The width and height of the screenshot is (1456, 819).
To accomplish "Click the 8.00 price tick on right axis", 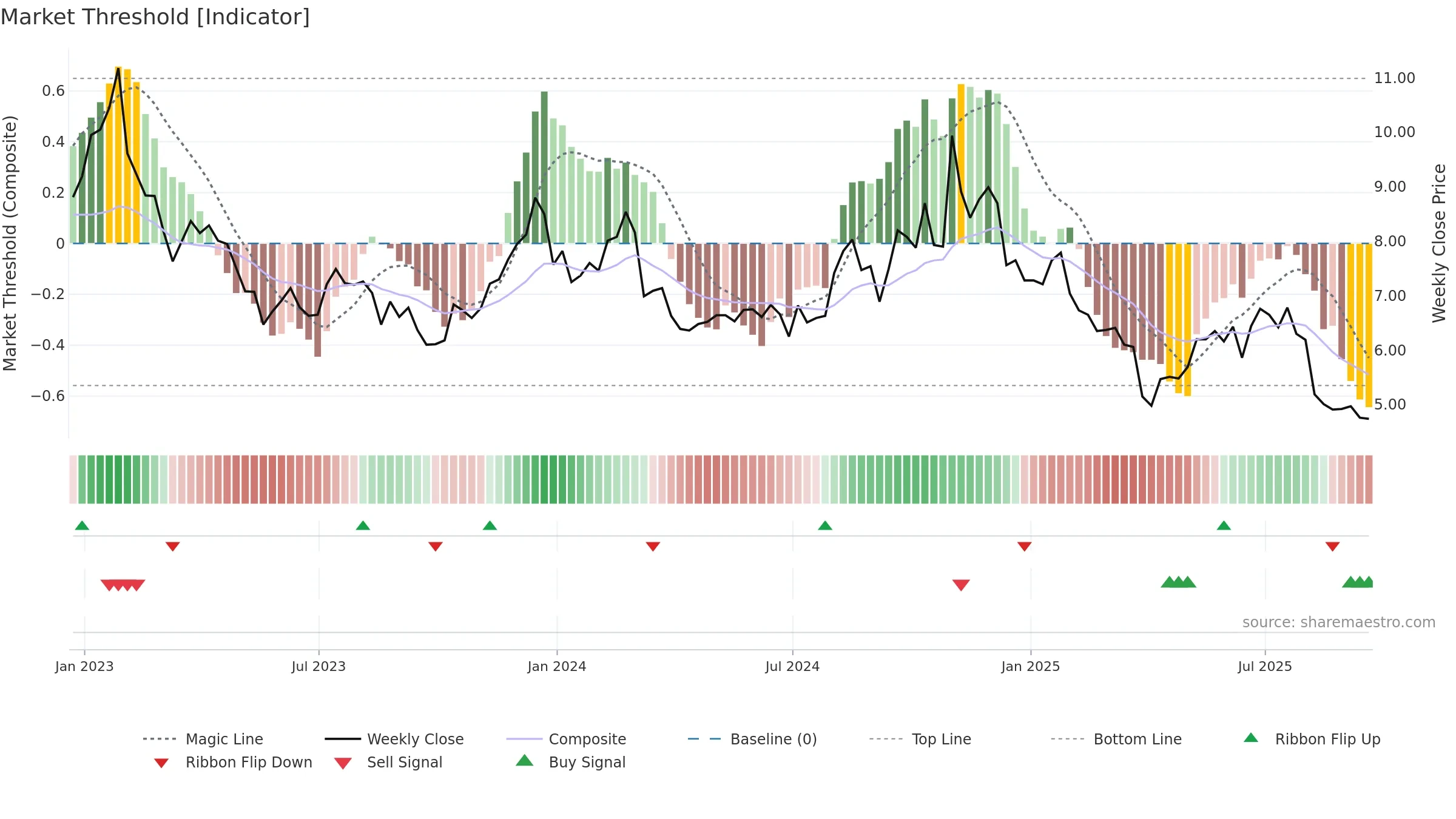I will (x=1390, y=241).
